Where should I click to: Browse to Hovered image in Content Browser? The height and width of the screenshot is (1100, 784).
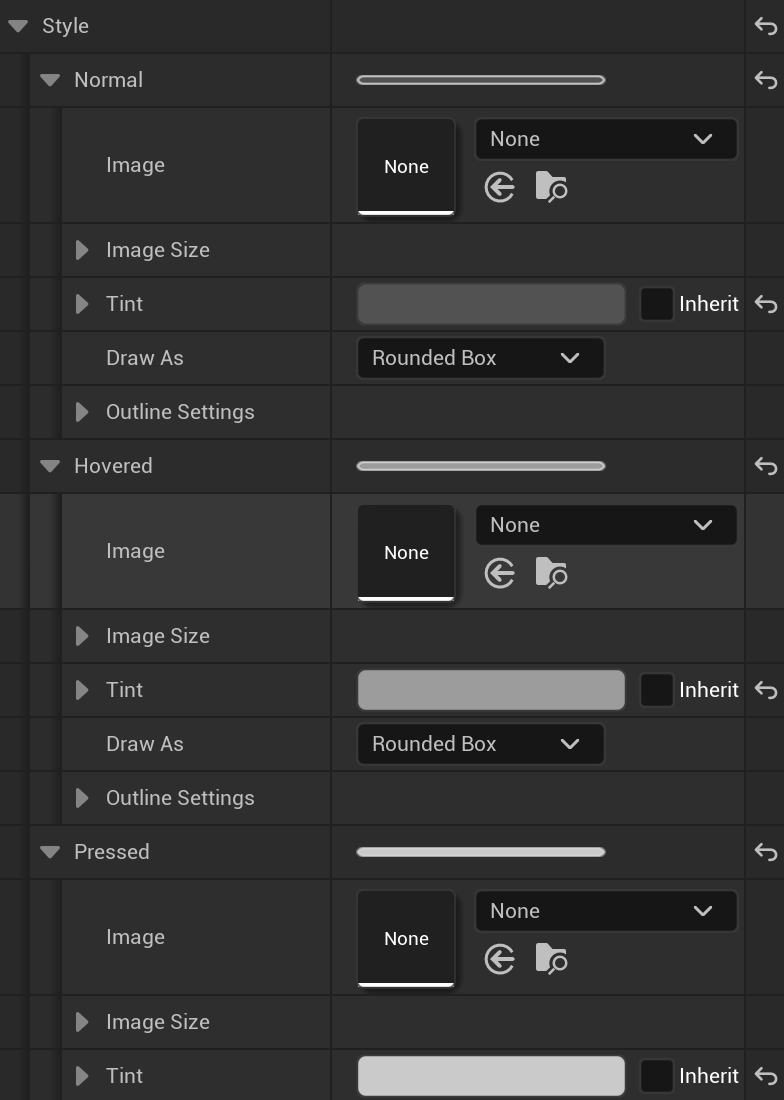pos(551,573)
